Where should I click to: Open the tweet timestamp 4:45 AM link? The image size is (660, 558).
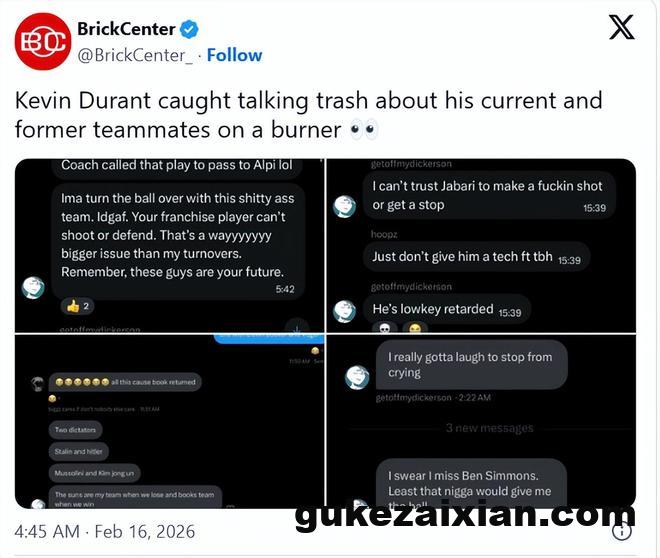[105, 530]
